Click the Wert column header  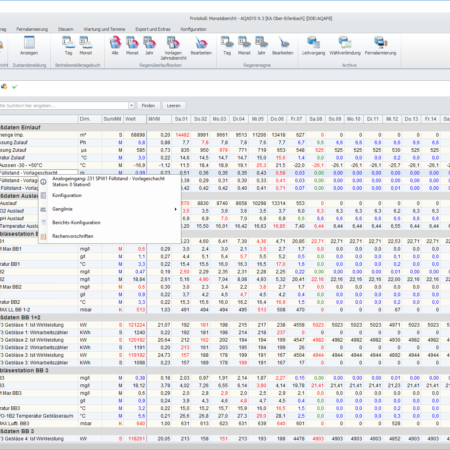135,119
